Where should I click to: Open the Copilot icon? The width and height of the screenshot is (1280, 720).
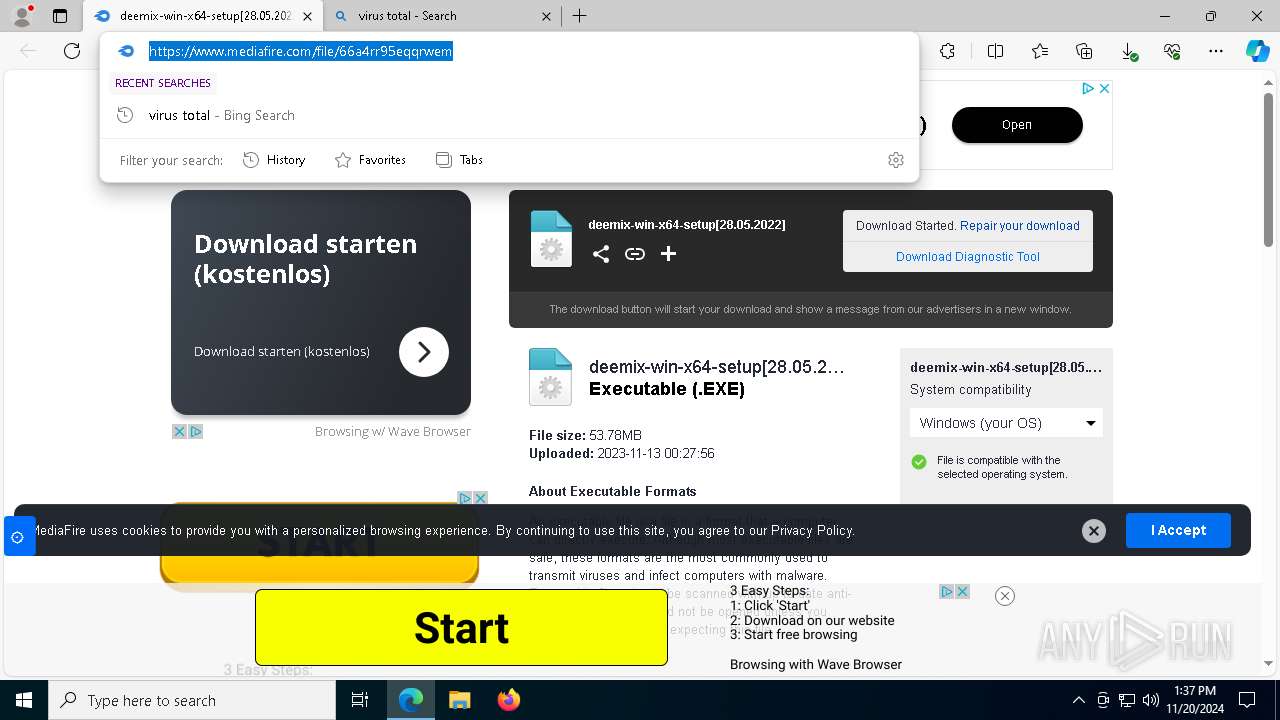click(1257, 51)
